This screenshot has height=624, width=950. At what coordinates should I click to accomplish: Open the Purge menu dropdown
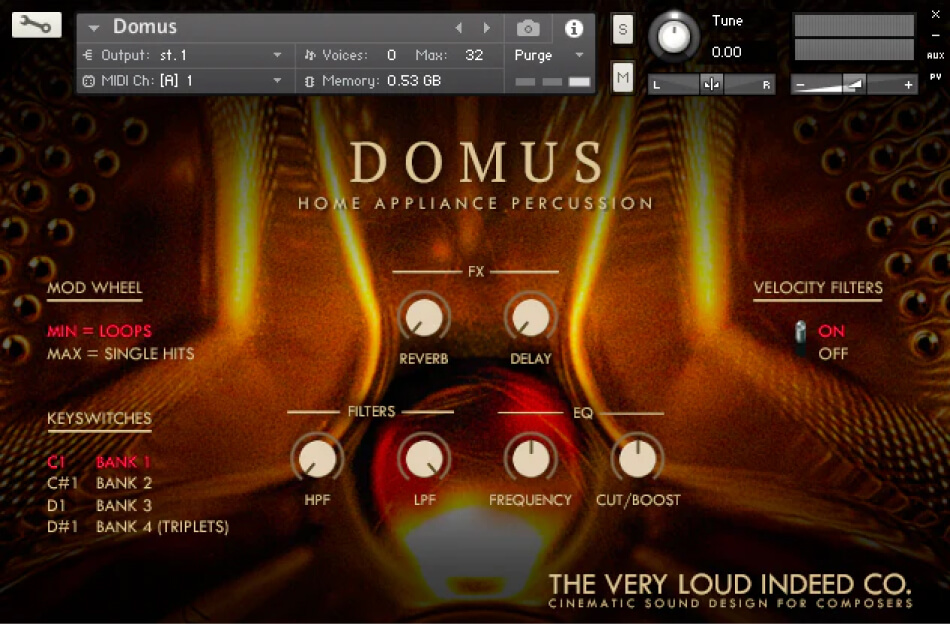(579, 55)
